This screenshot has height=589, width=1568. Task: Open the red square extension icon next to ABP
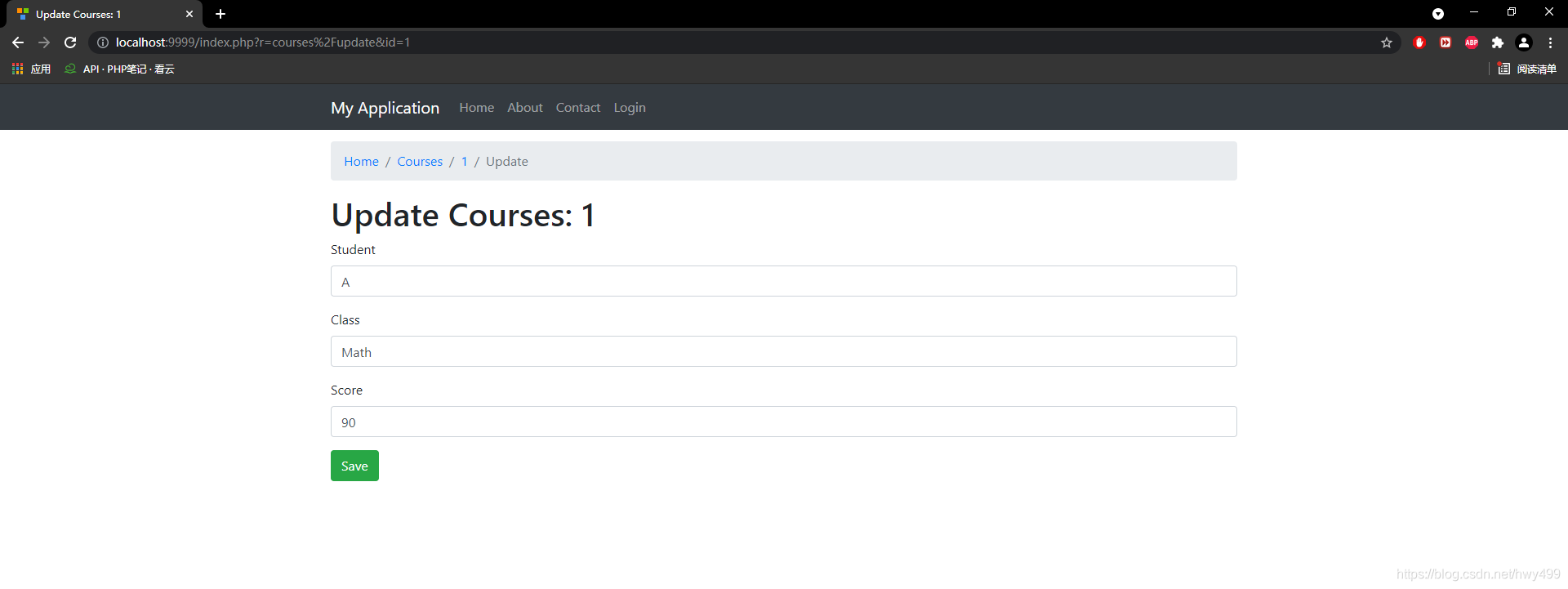(1445, 42)
